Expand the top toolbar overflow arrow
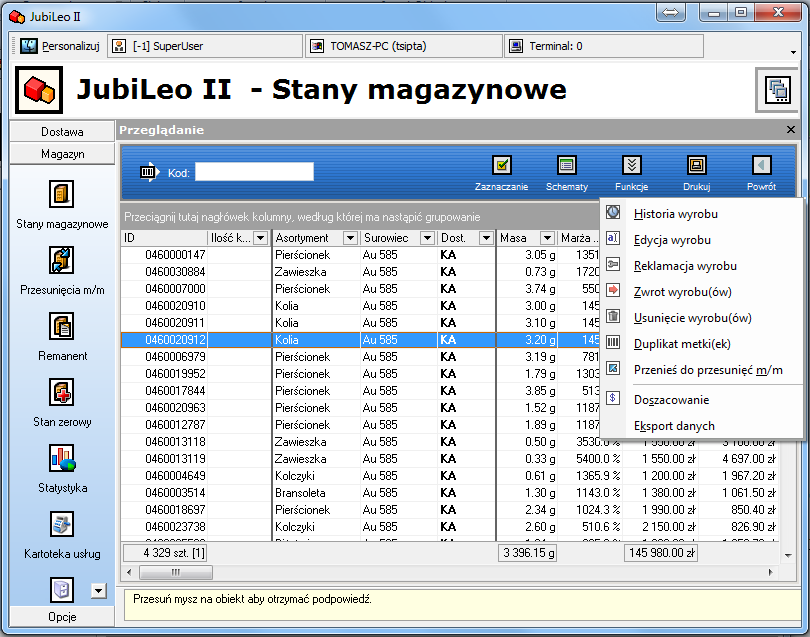Image resolution: width=810 pixels, height=637 pixels. pyautogui.click(x=793, y=52)
